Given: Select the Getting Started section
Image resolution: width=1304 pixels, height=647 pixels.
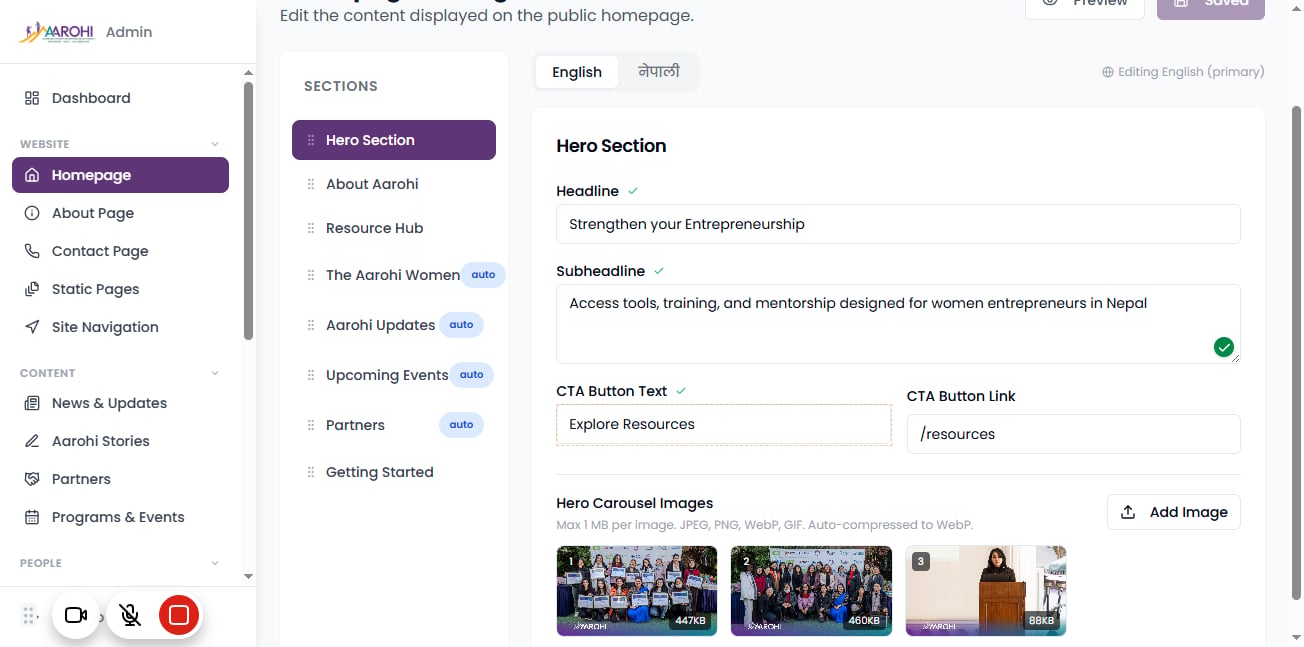Looking at the screenshot, I should [x=394, y=472].
